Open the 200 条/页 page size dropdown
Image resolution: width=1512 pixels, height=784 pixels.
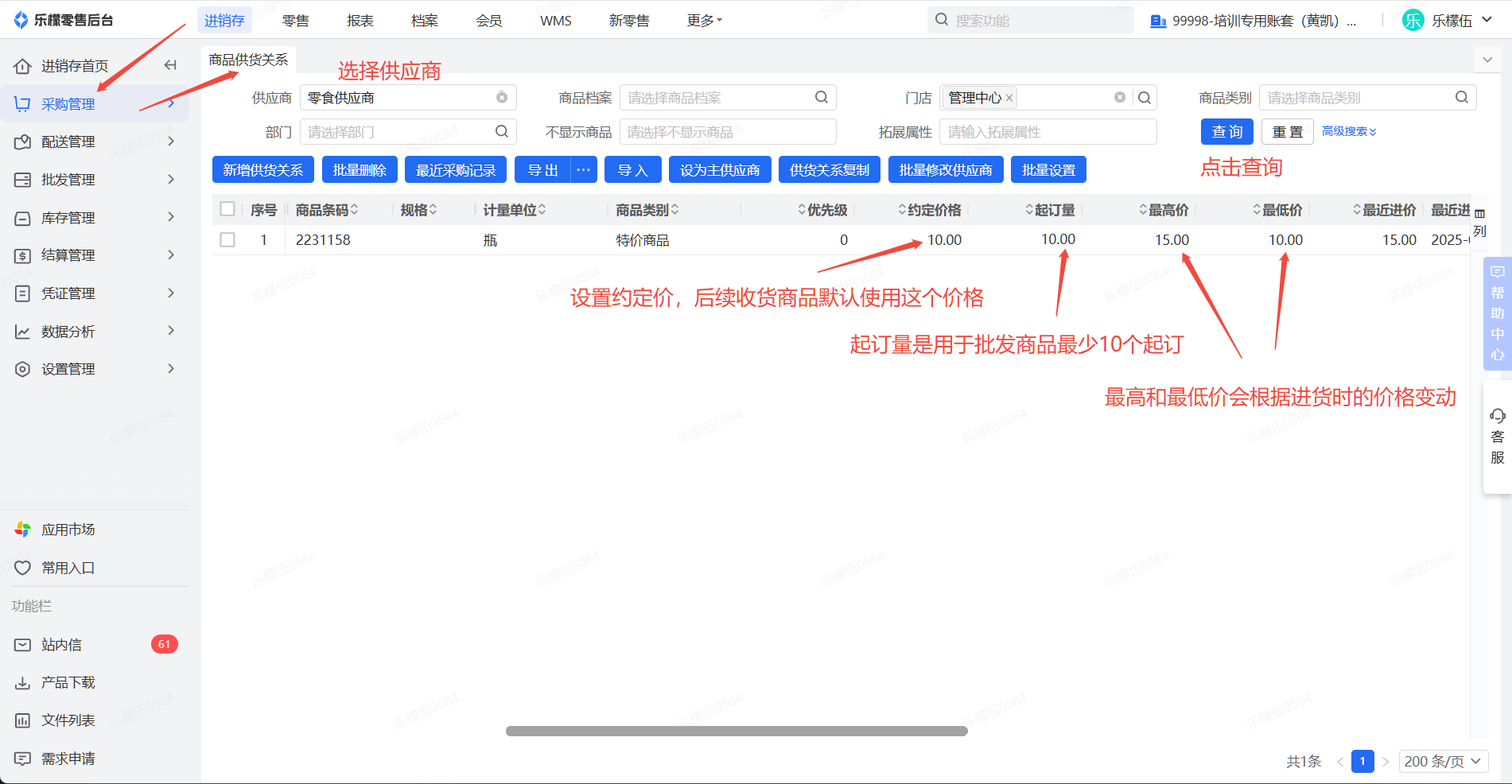pyautogui.click(x=1443, y=762)
